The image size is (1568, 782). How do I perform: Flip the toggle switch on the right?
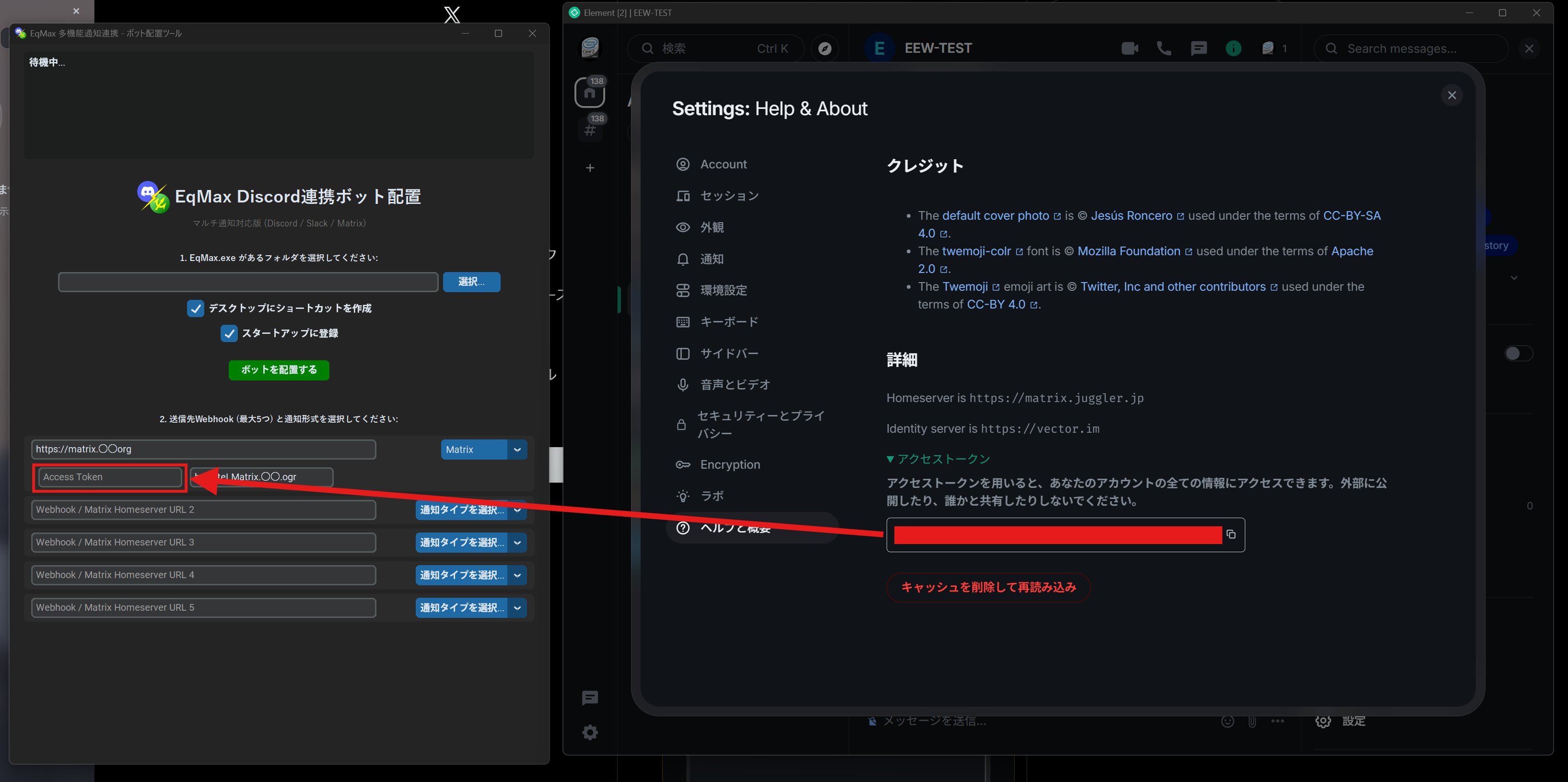point(1518,353)
